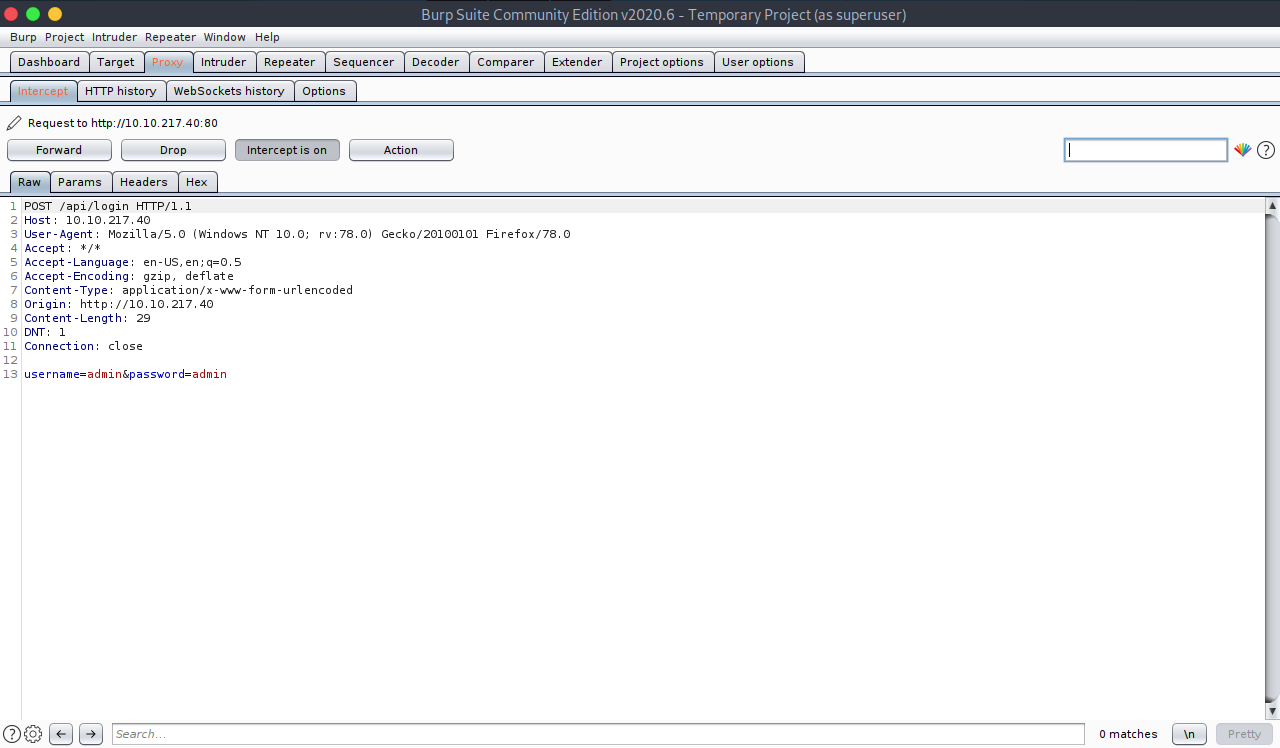
Task: Click the Origin header line
Action: tap(119, 304)
